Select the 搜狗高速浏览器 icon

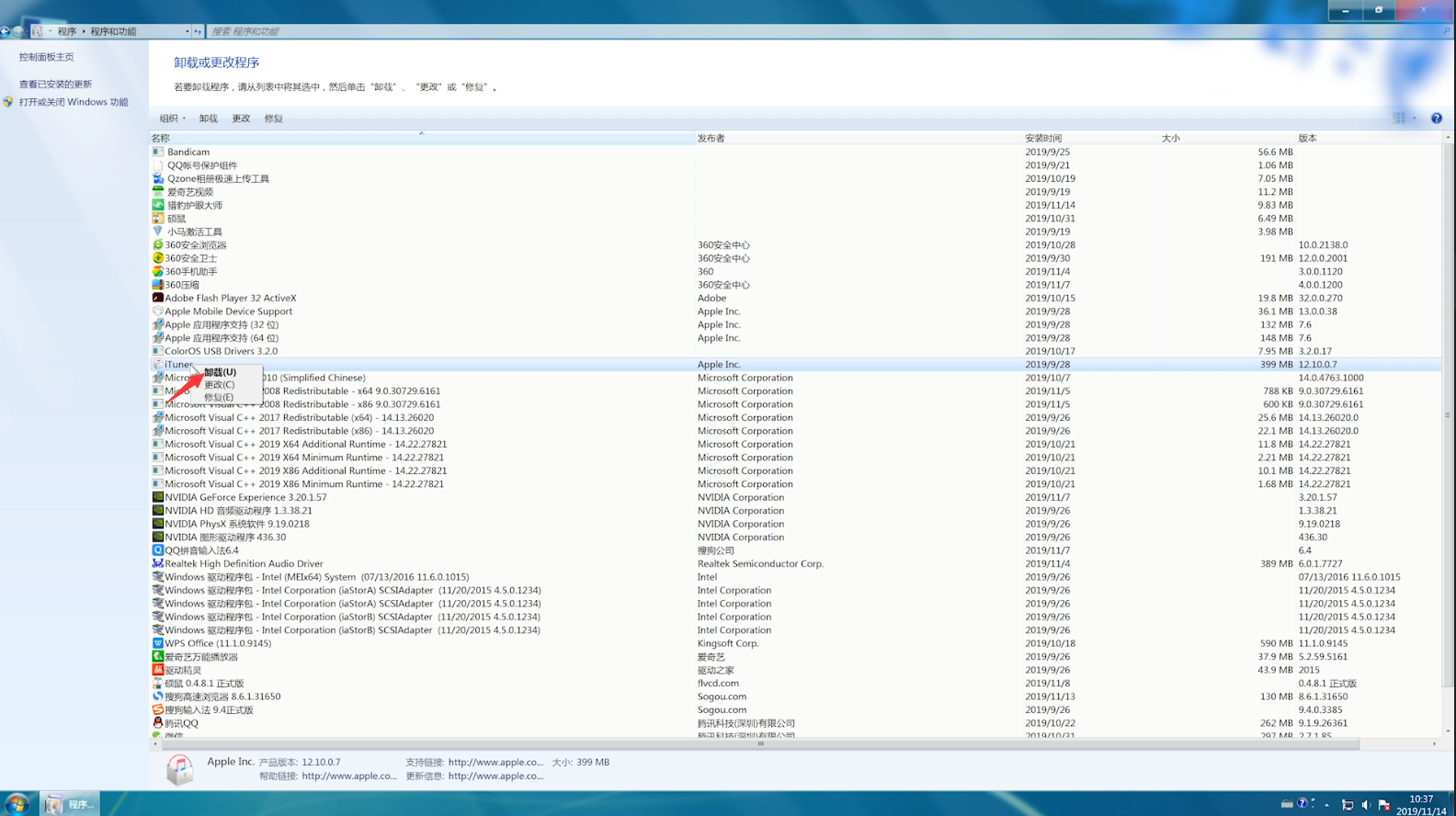pyautogui.click(x=158, y=697)
